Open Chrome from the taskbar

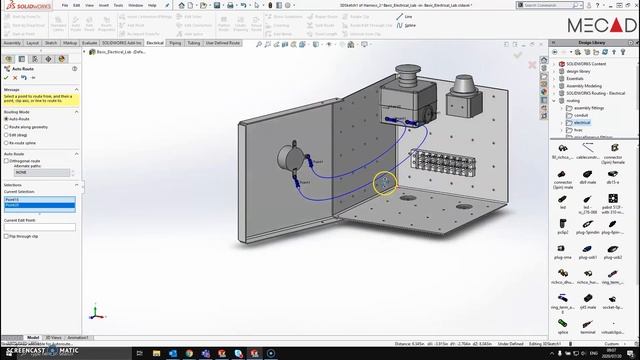coord(189,353)
